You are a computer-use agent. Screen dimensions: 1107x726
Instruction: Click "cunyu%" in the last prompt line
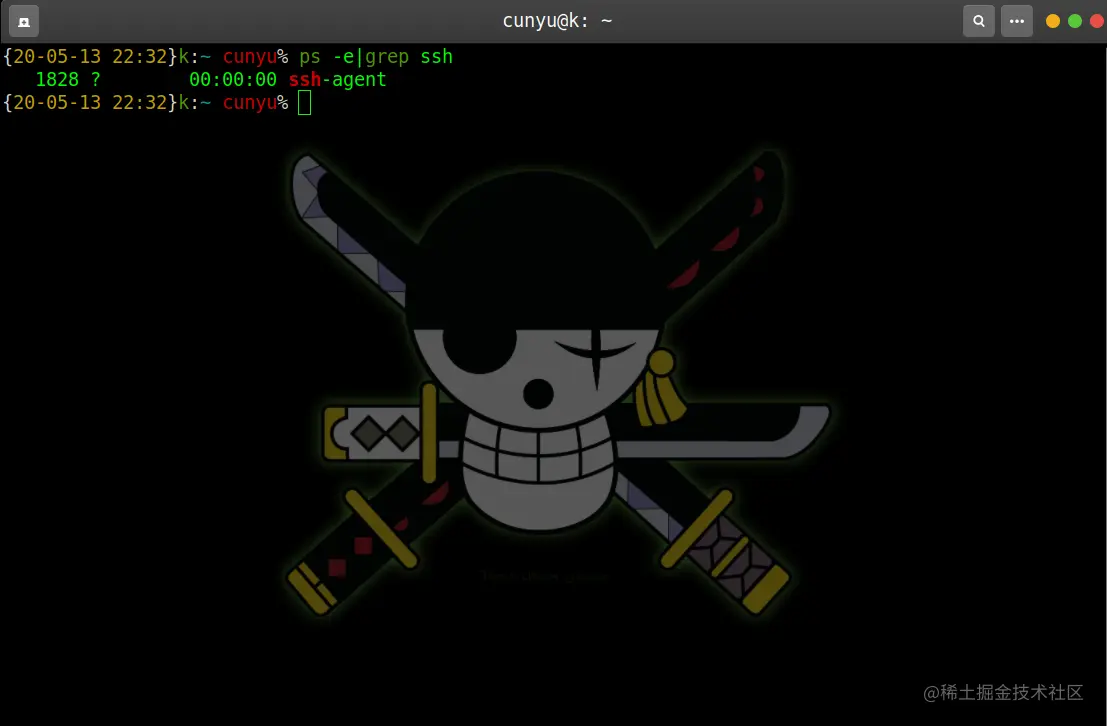[x=256, y=103]
